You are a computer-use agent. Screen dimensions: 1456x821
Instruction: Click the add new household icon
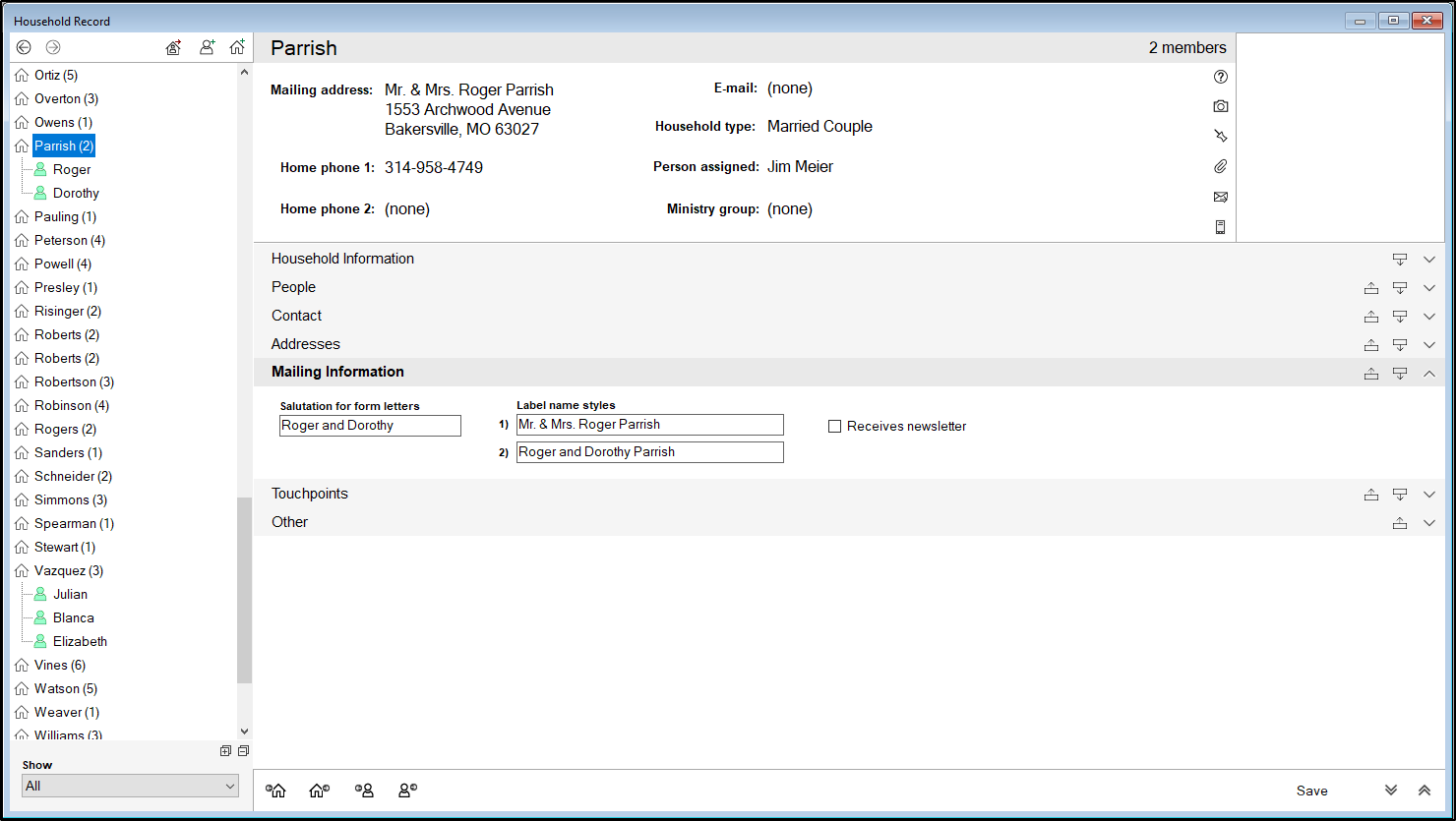[237, 47]
